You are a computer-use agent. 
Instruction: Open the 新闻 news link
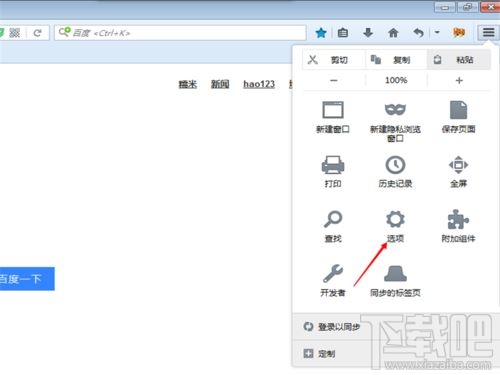tap(220, 84)
